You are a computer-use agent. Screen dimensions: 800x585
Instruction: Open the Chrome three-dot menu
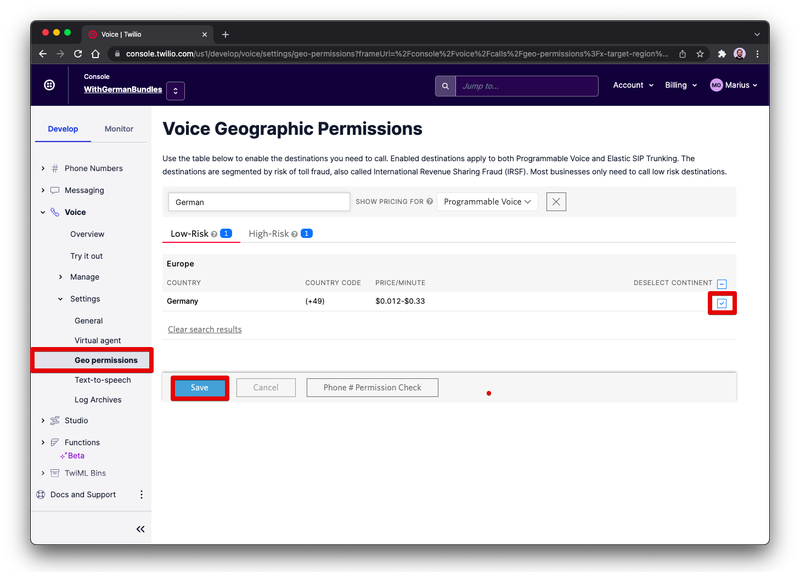pyautogui.click(x=757, y=54)
